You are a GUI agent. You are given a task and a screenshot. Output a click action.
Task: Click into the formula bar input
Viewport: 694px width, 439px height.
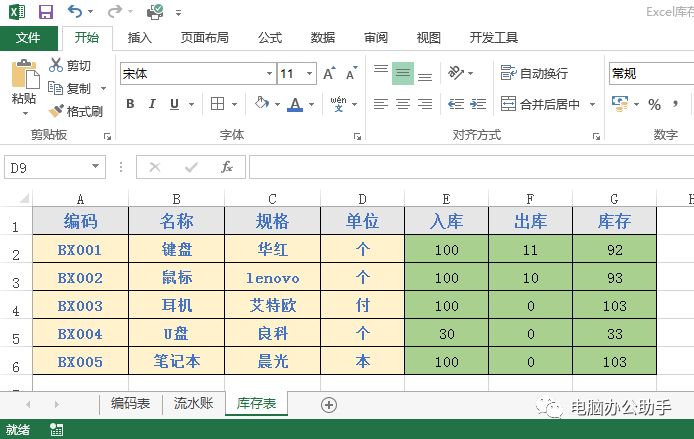coord(471,167)
